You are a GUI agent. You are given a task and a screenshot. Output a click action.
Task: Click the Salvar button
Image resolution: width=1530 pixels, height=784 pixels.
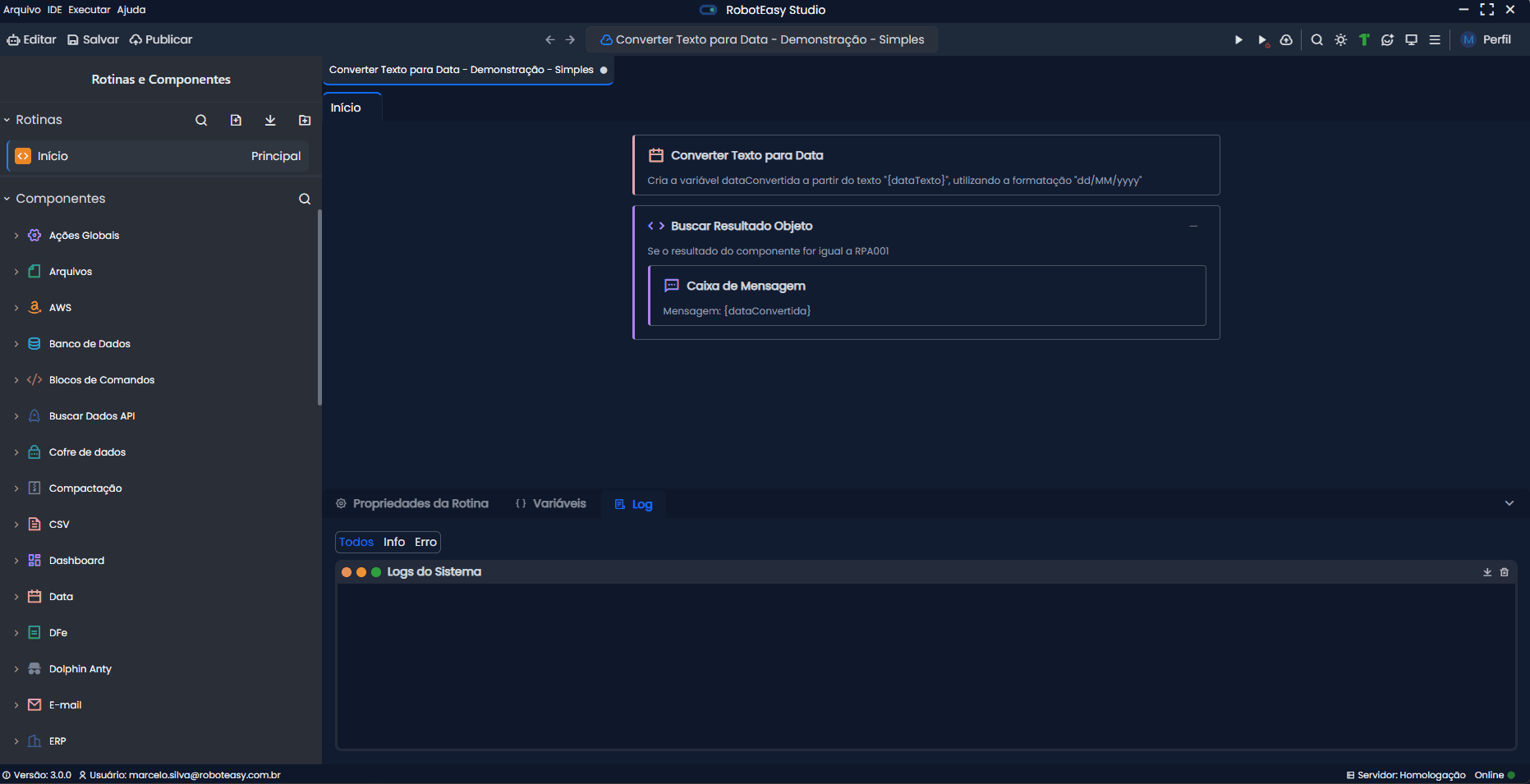[93, 39]
